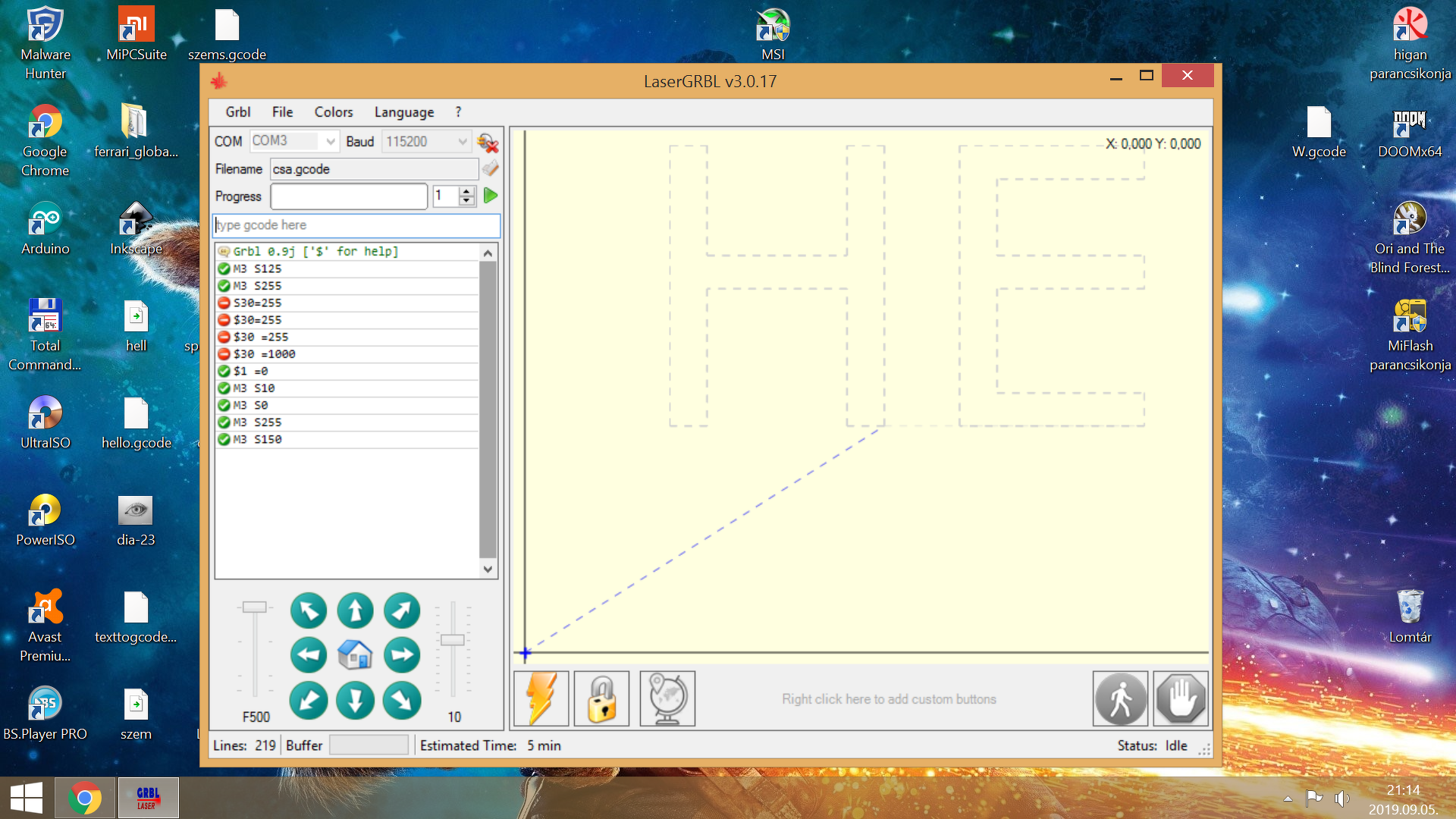The width and height of the screenshot is (1456, 819).
Task: Click the F500 jog speed slider
Action: [x=255, y=607]
